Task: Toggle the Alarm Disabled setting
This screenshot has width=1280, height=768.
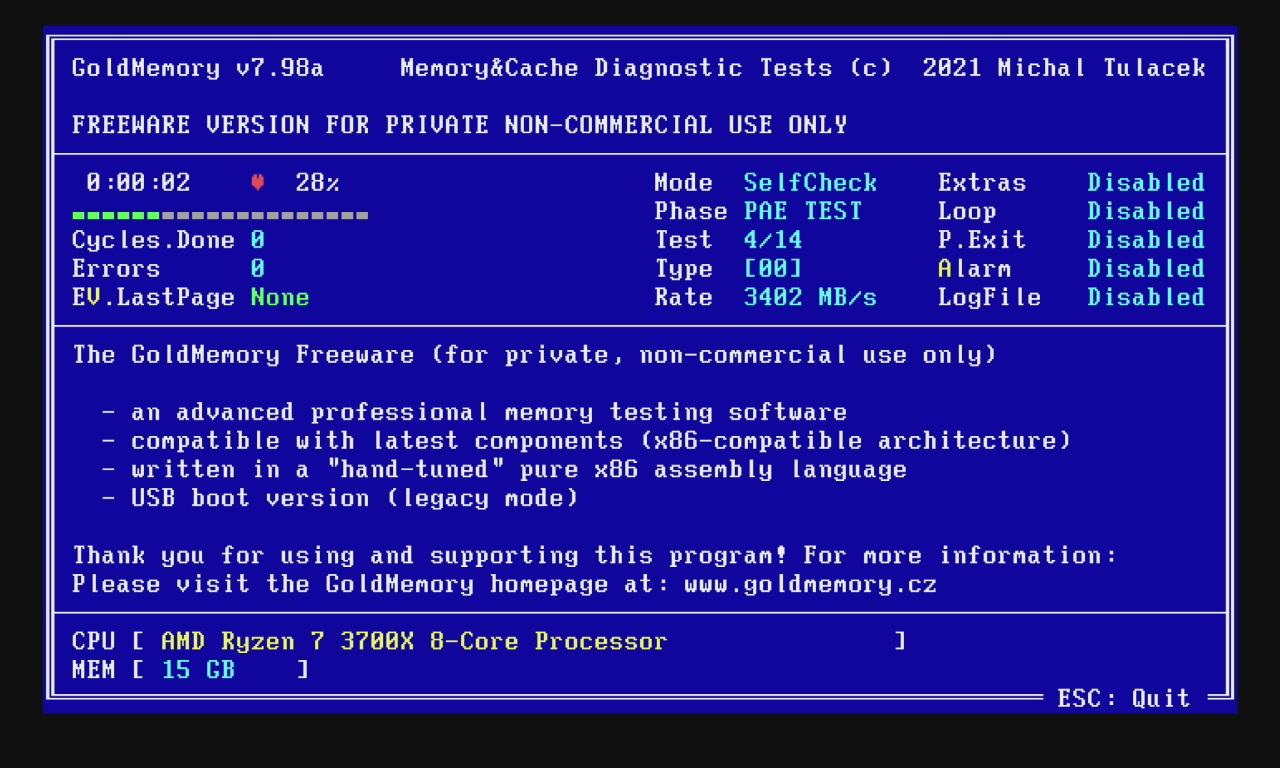Action: [x=1146, y=269]
